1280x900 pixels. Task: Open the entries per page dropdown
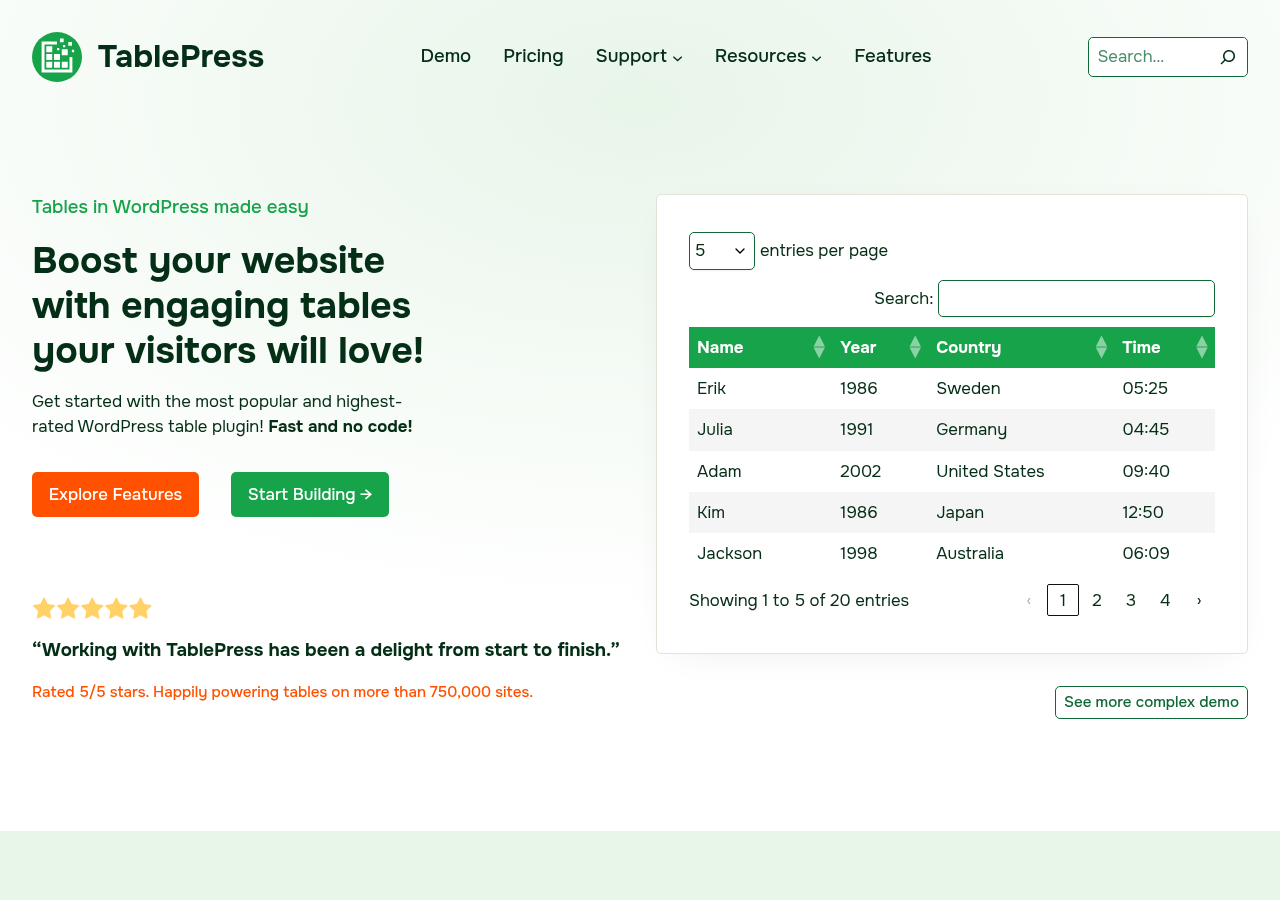(722, 251)
